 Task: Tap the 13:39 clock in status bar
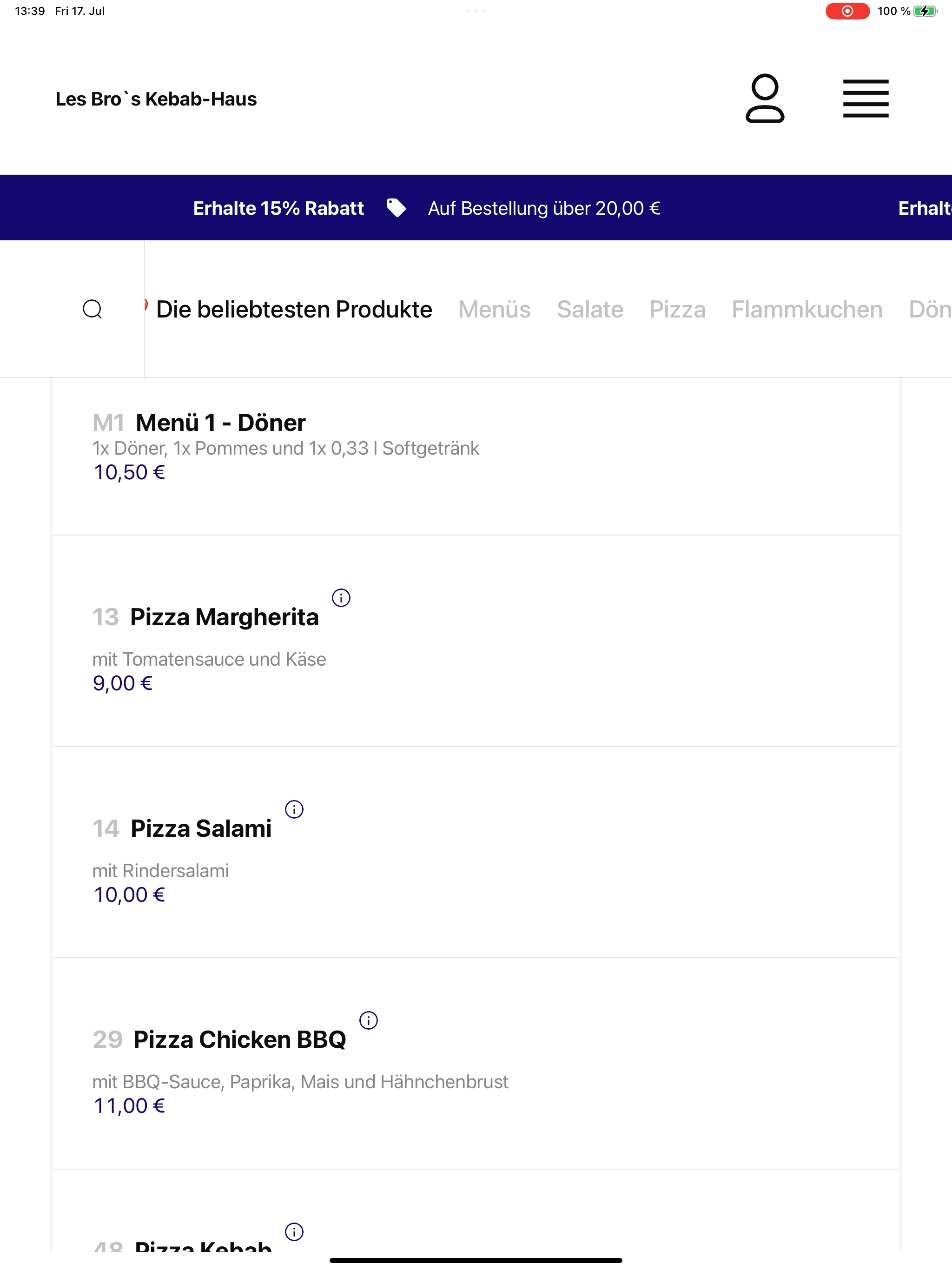pyautogui.click(x=30, y=11)
